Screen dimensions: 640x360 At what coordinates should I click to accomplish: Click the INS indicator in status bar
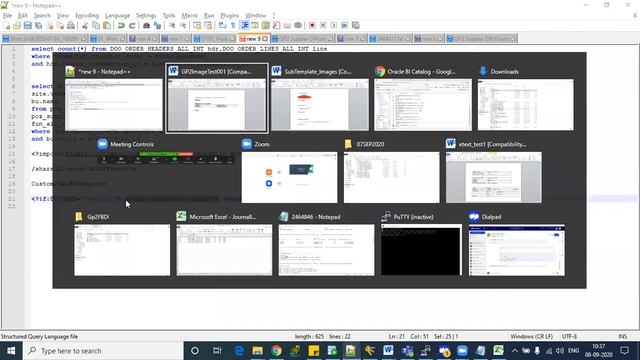tap(622, 337)
